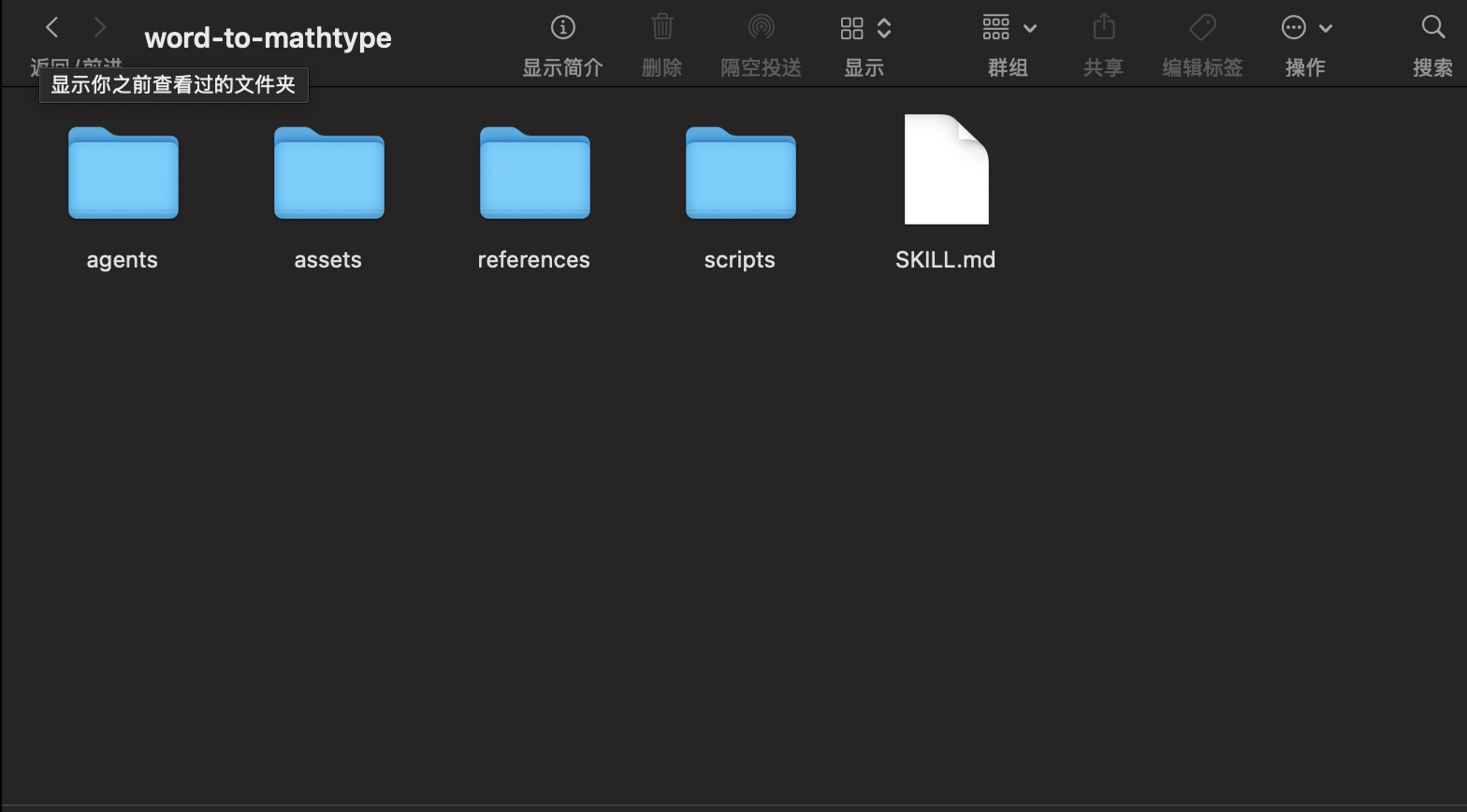Click the scripts folder name label

[x=740, y=260]
